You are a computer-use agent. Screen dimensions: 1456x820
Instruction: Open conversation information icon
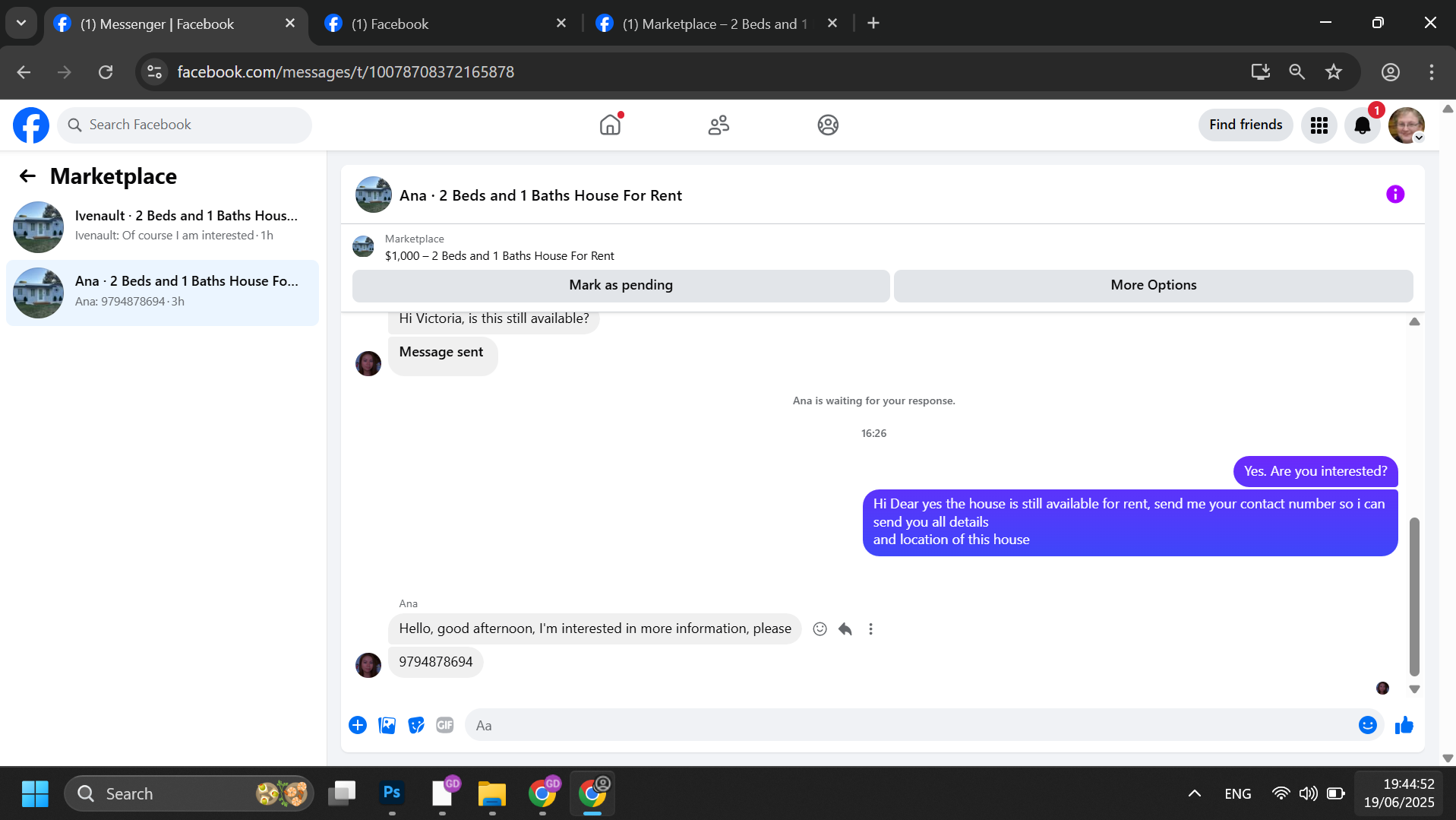[1395, 195]
